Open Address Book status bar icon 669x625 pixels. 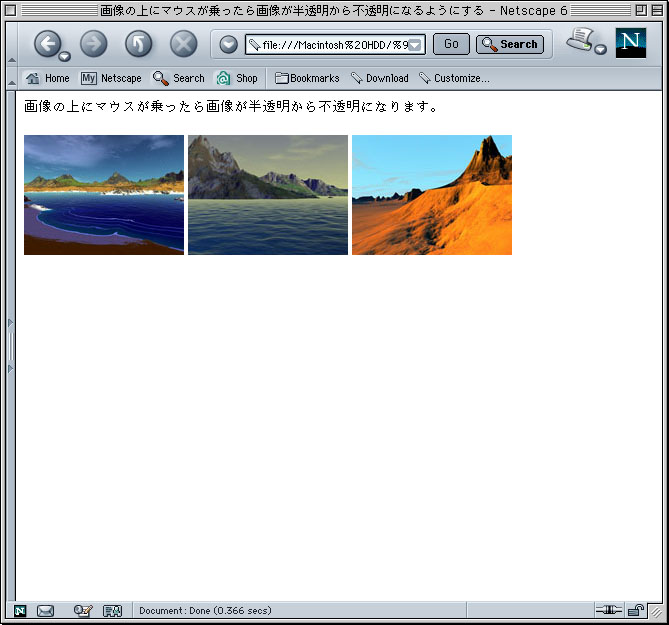113,611
